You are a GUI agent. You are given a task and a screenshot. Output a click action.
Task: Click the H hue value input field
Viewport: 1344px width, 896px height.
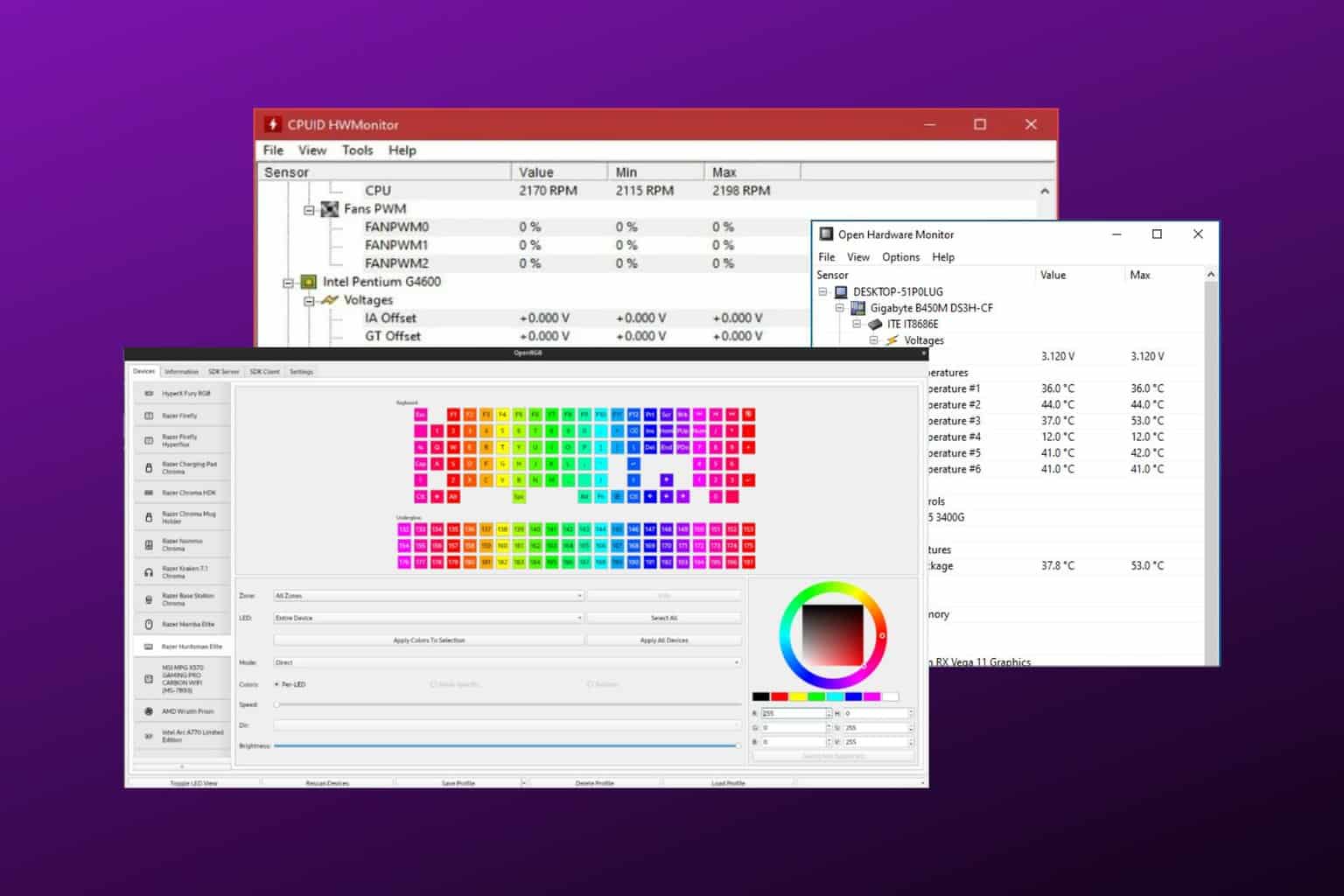coord(876,714)
